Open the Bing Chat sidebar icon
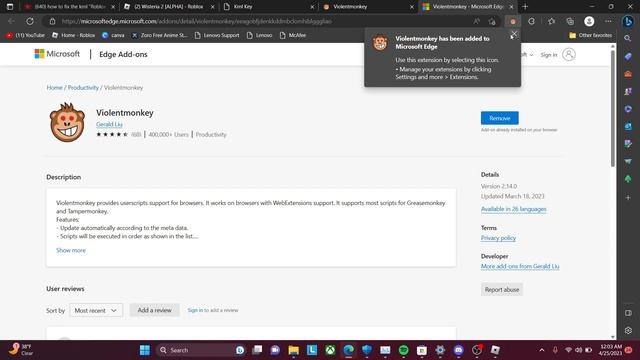Viewport: 640px width, 360px height. coord(628,21)
